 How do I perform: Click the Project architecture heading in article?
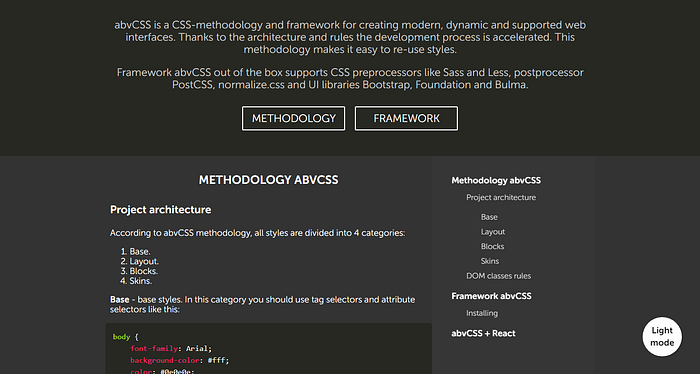160,210
